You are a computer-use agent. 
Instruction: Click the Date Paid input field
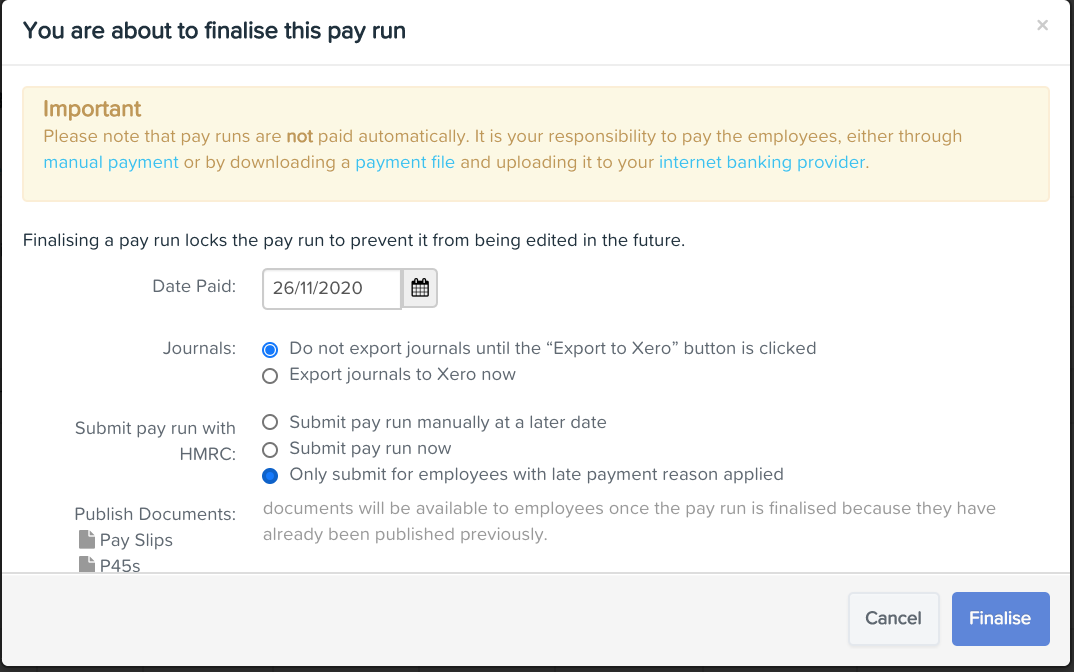click(x=330, y=288)
